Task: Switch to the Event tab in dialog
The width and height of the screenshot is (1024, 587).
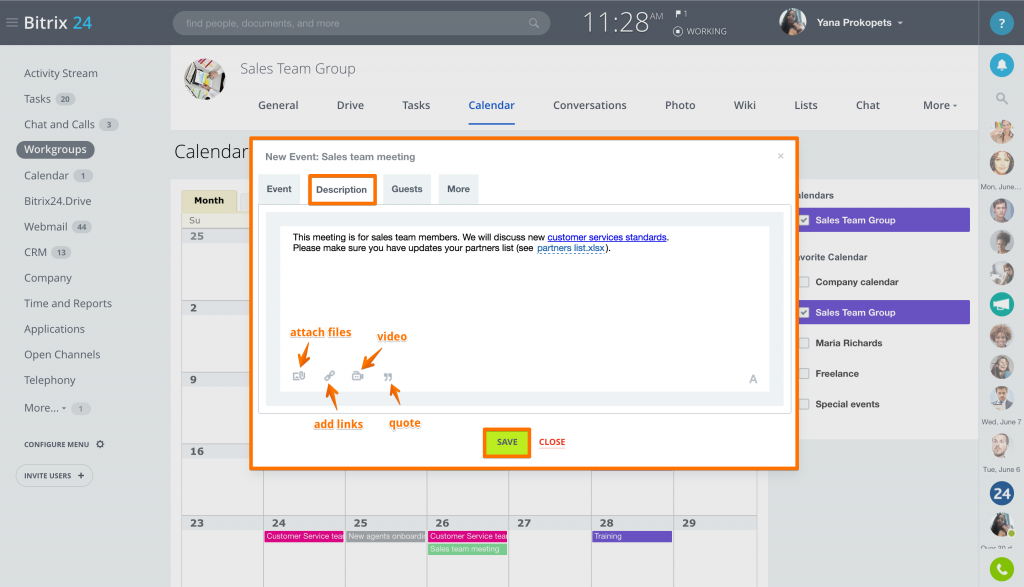Action: (x=279, y=189)
